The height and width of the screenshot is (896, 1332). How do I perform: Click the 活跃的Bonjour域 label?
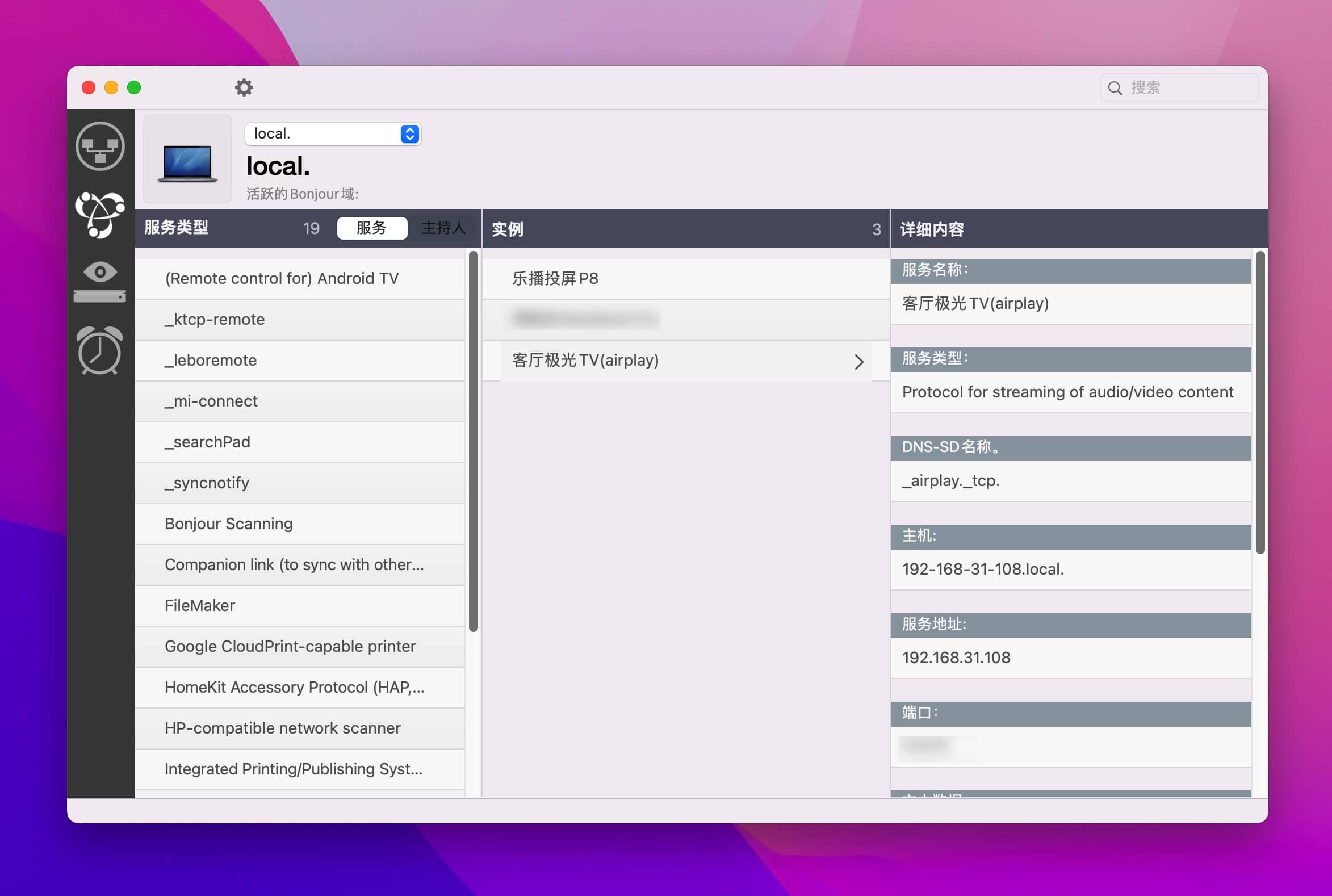302,194
